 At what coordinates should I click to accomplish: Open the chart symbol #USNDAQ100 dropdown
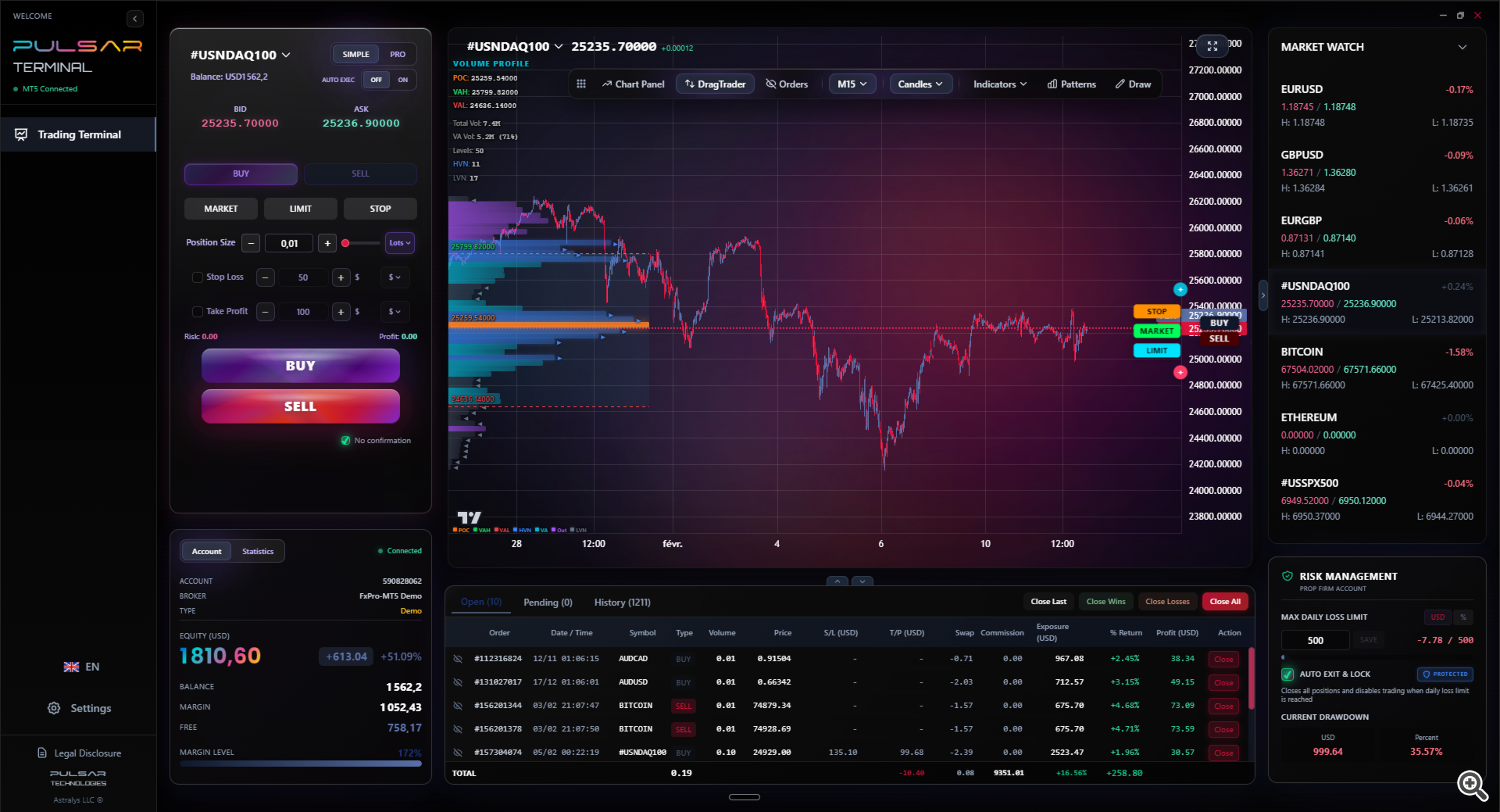[x=515, y=47]
